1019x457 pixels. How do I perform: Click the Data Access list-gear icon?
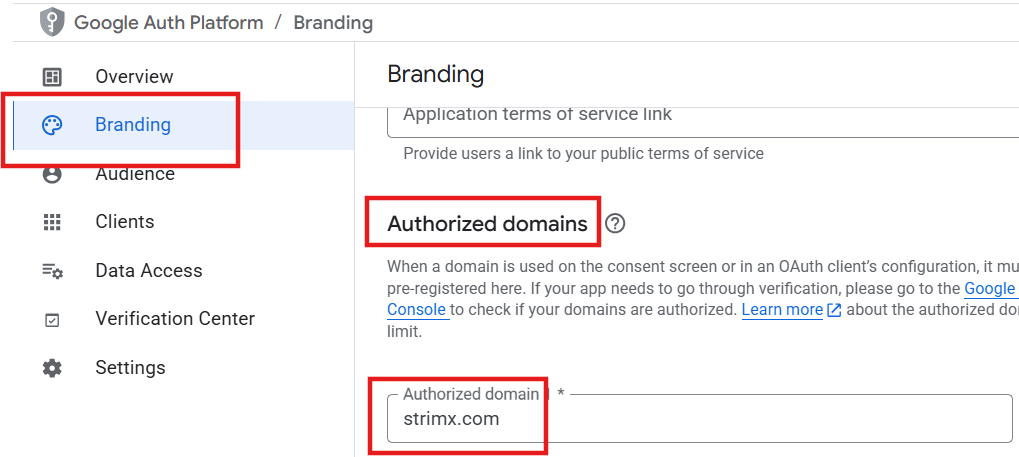coord(52,271)
